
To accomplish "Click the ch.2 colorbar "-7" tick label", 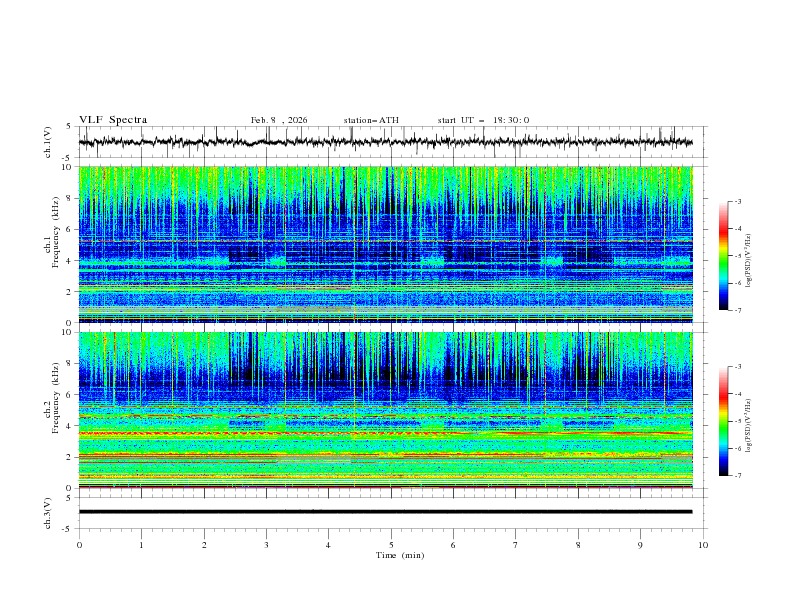I will (x=737, y=476).
